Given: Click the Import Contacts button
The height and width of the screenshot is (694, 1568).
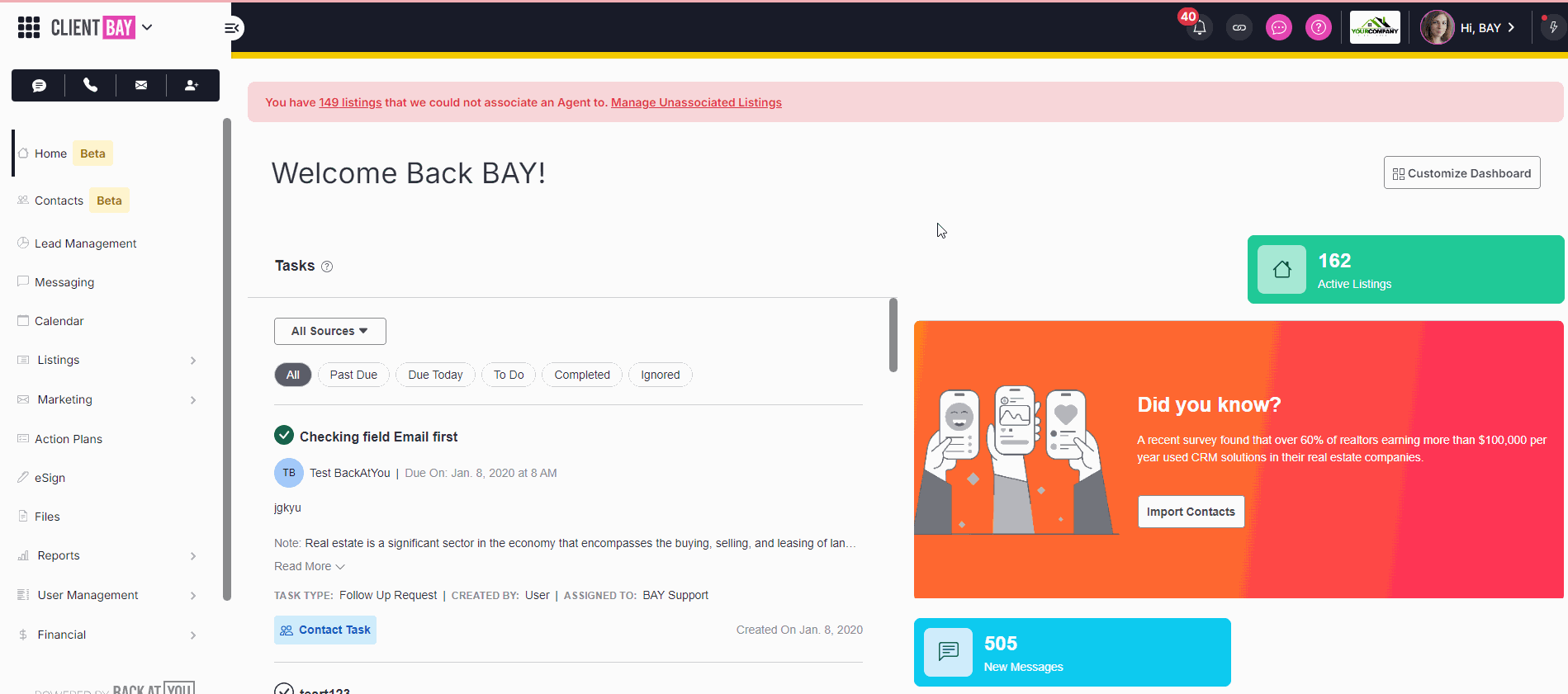Looking at the screenshot, I should 1191,512.
